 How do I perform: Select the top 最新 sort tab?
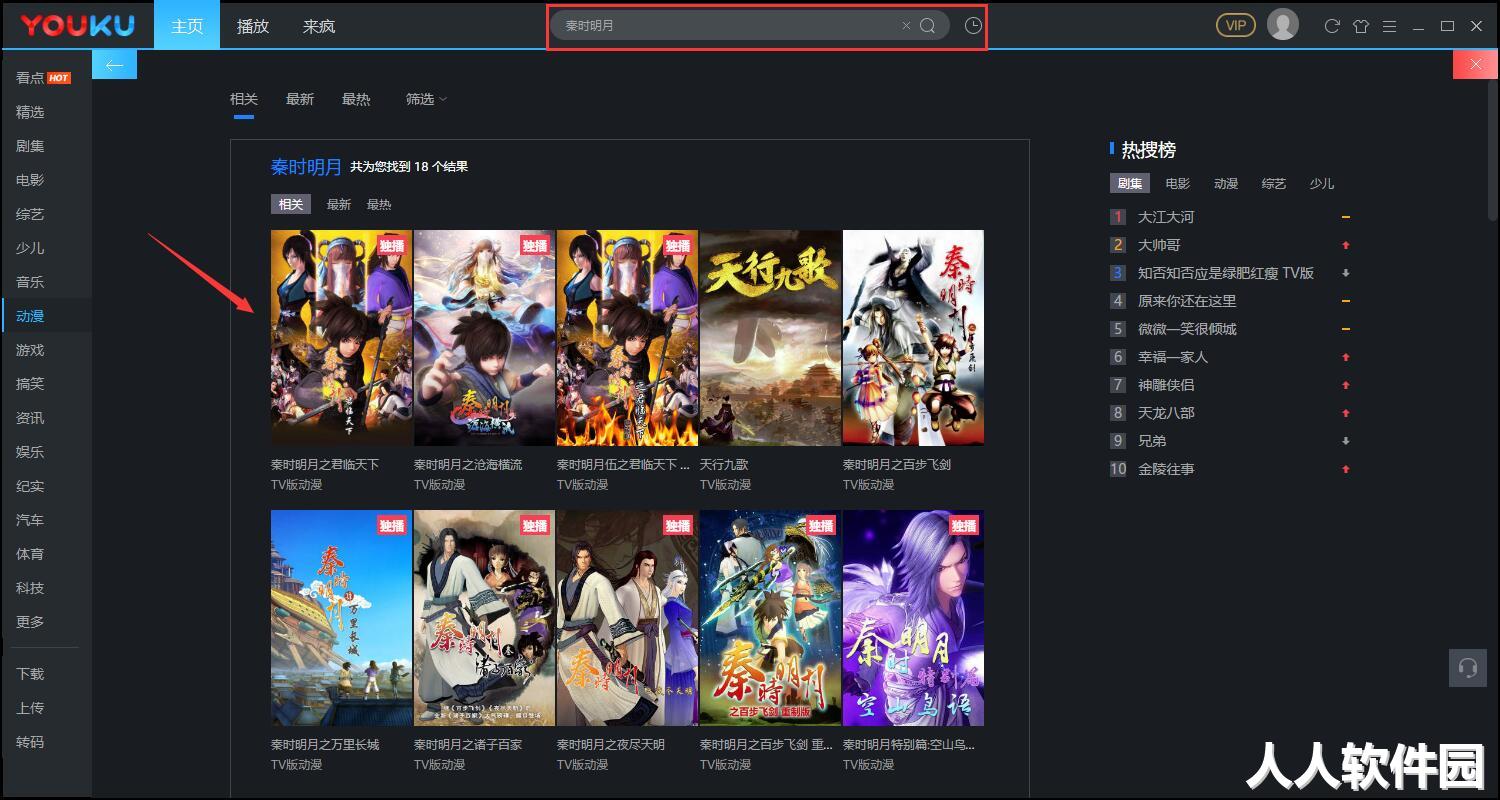pyautogui.click(x=300, y=99)
